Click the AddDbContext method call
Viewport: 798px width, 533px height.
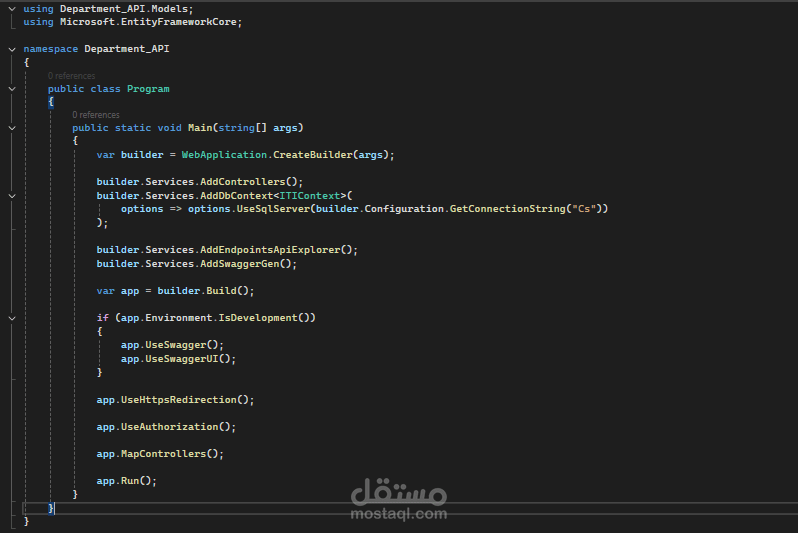[237, 195]
